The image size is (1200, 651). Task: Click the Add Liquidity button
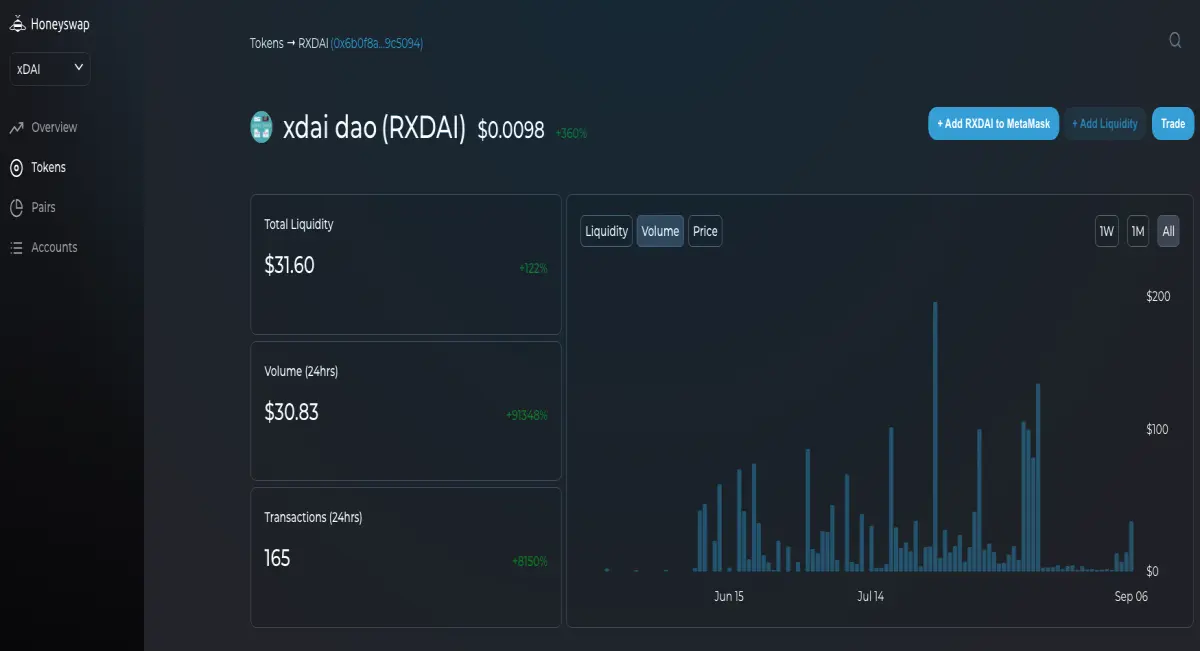[x=1105, y=124]
